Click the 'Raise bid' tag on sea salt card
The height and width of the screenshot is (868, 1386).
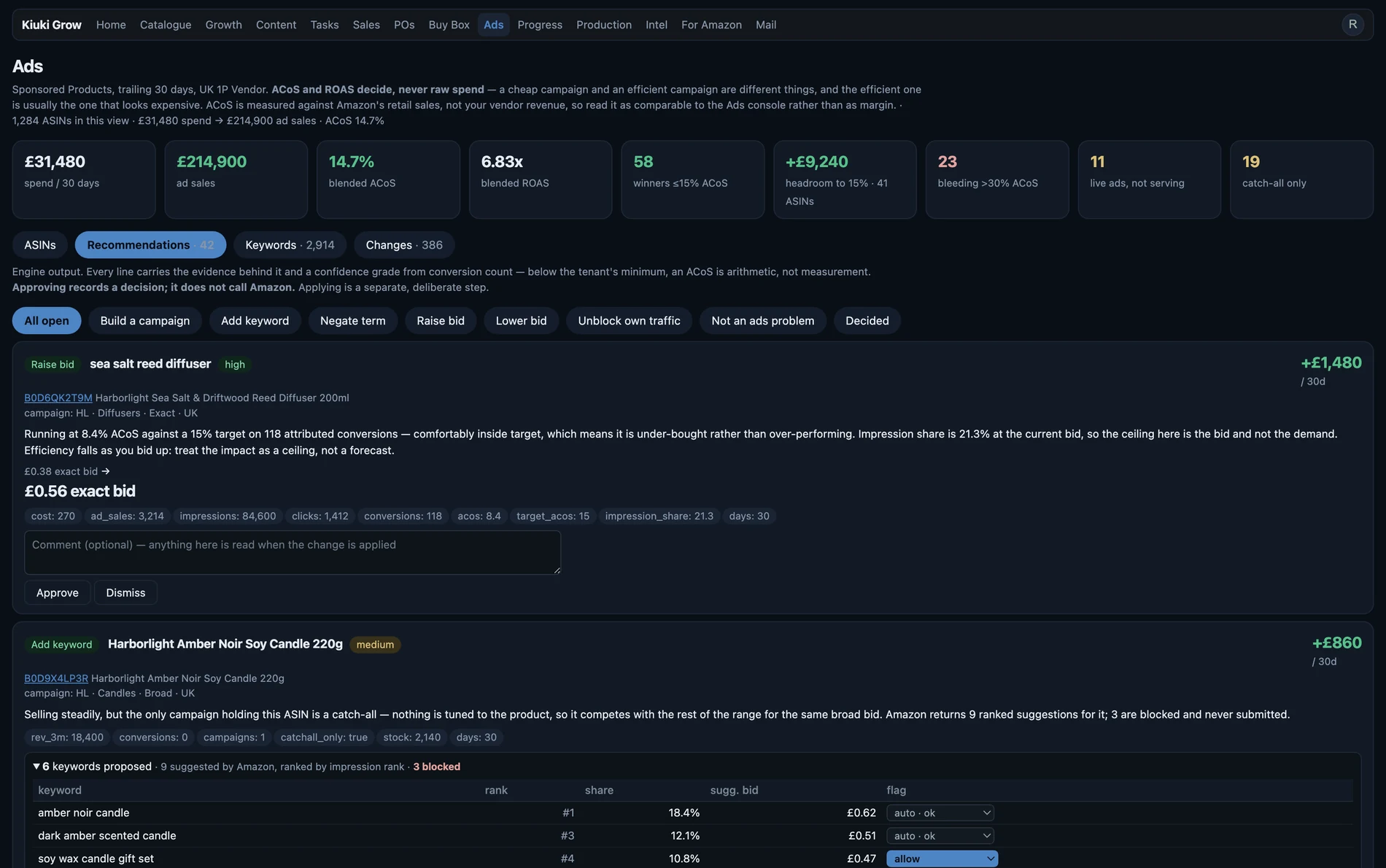(x=53, y=364)
